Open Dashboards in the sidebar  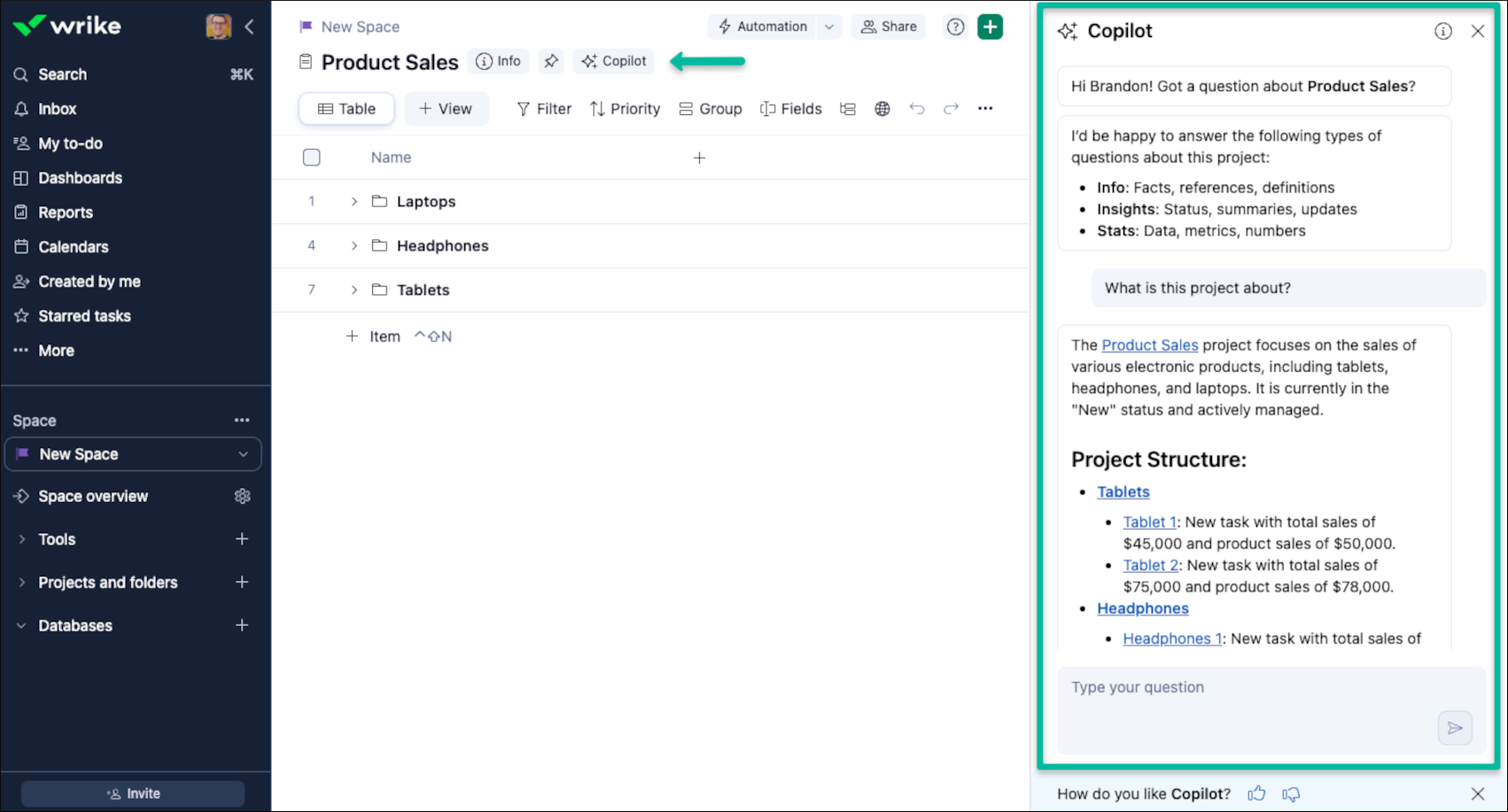(80, 178)
